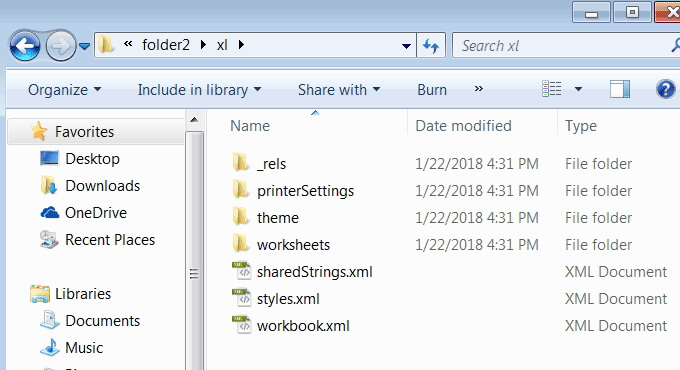Click the Burn toolbar button

click(x=432, y=90)
